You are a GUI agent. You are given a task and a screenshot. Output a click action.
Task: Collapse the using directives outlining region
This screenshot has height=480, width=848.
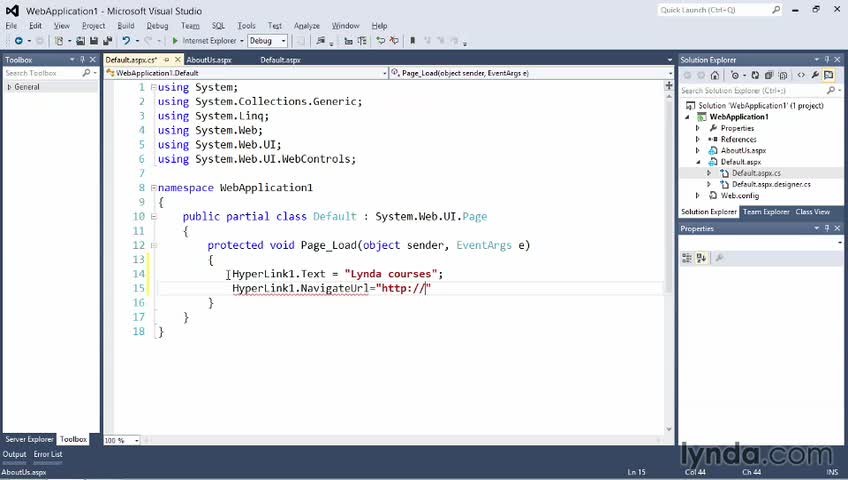[x=154, y=87]
